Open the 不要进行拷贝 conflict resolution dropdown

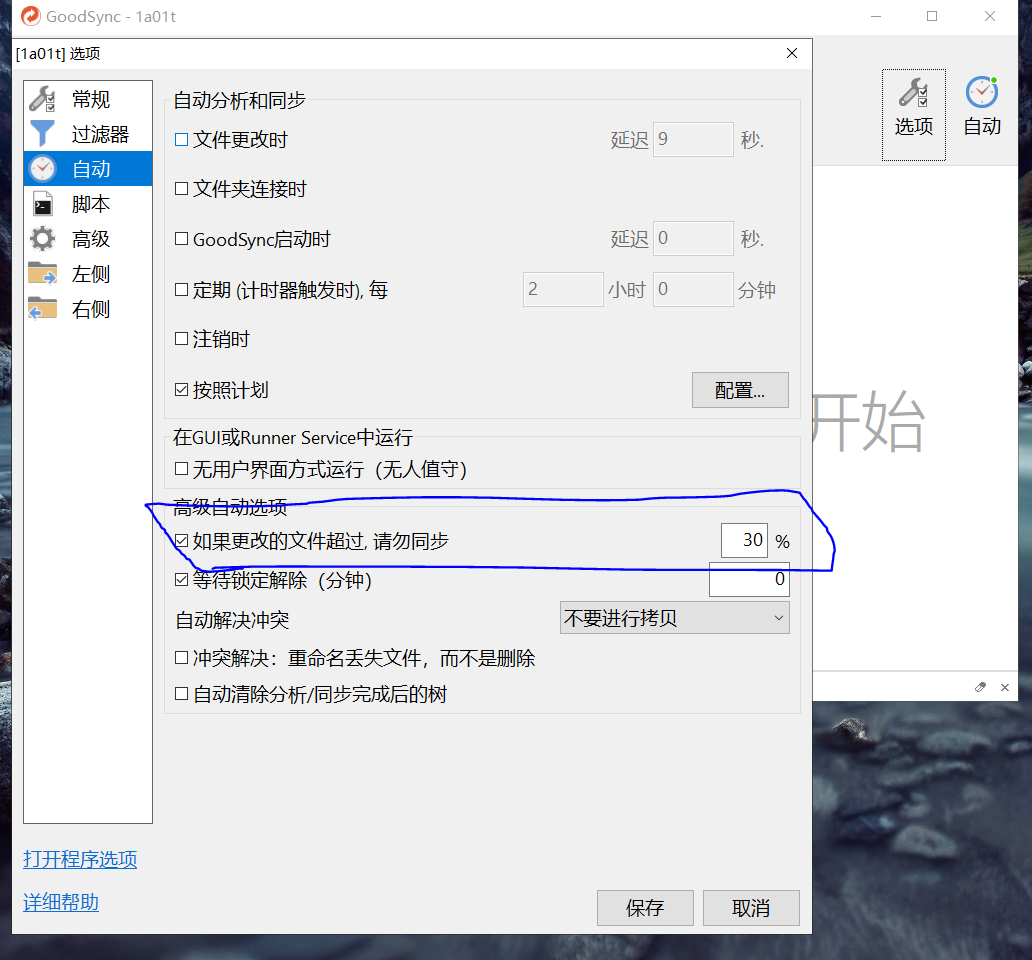pos(674,617)
